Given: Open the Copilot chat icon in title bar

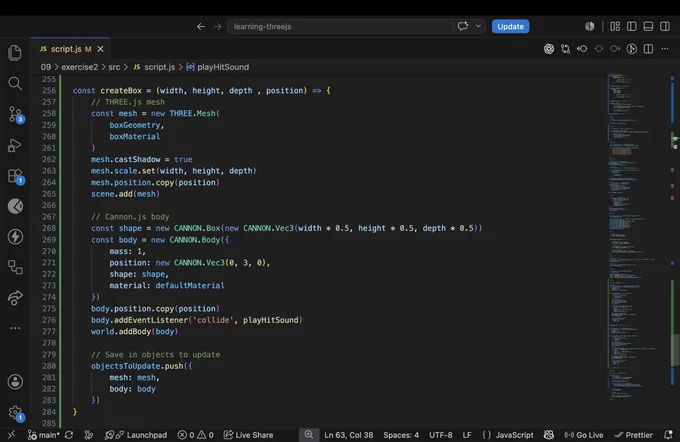Looking at the screenshot, I should click(x=463, y=26).
